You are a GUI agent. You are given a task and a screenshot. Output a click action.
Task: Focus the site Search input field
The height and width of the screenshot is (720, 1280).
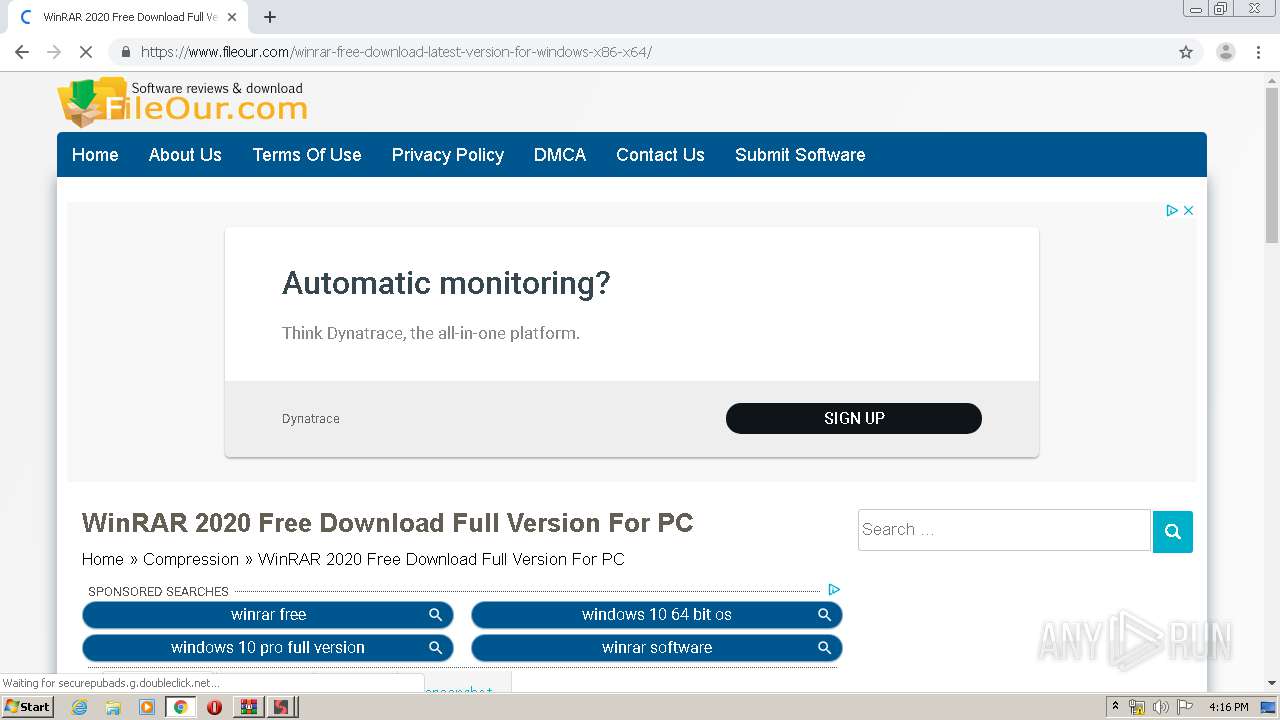coord(1004,530)
